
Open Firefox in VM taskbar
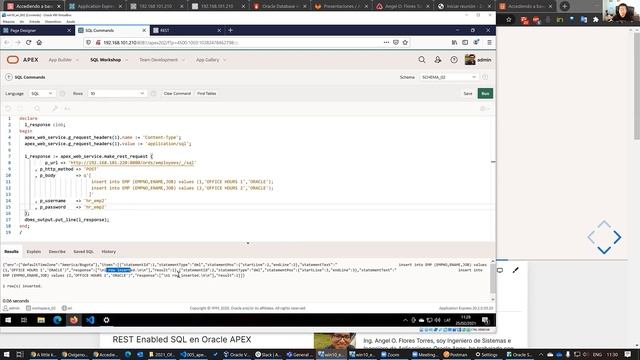click(73, 320)
